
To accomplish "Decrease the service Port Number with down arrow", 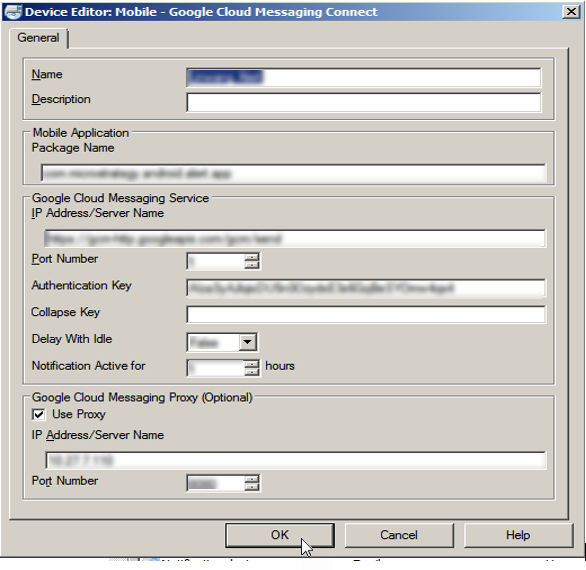I will click(252, 265).
